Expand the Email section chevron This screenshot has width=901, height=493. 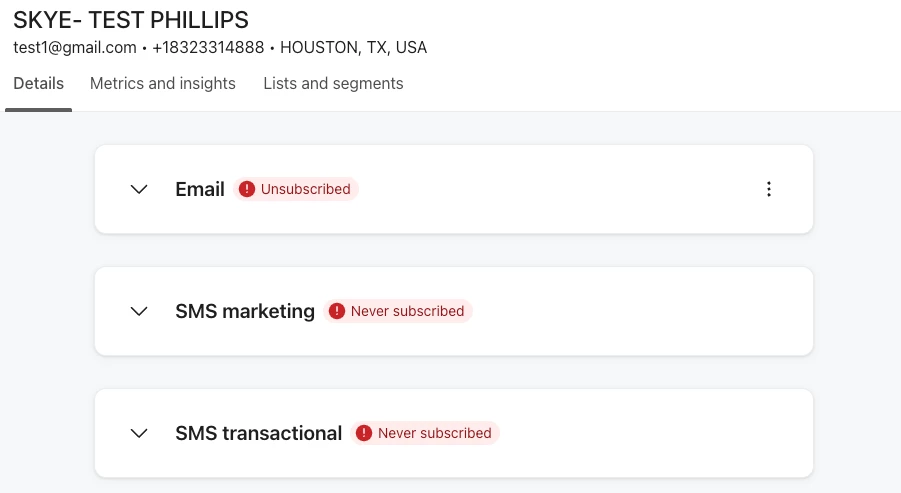pos(139,189)
